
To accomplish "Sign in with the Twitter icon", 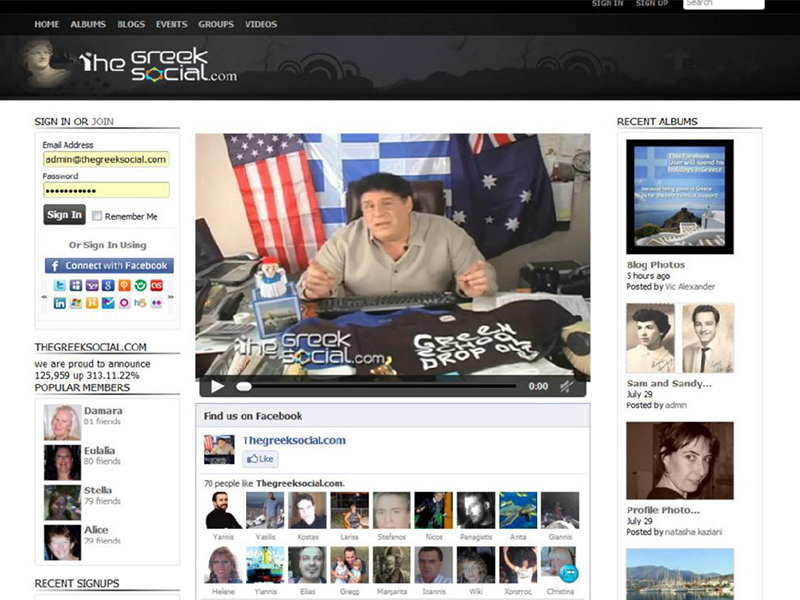I will [x=60, y=285].
